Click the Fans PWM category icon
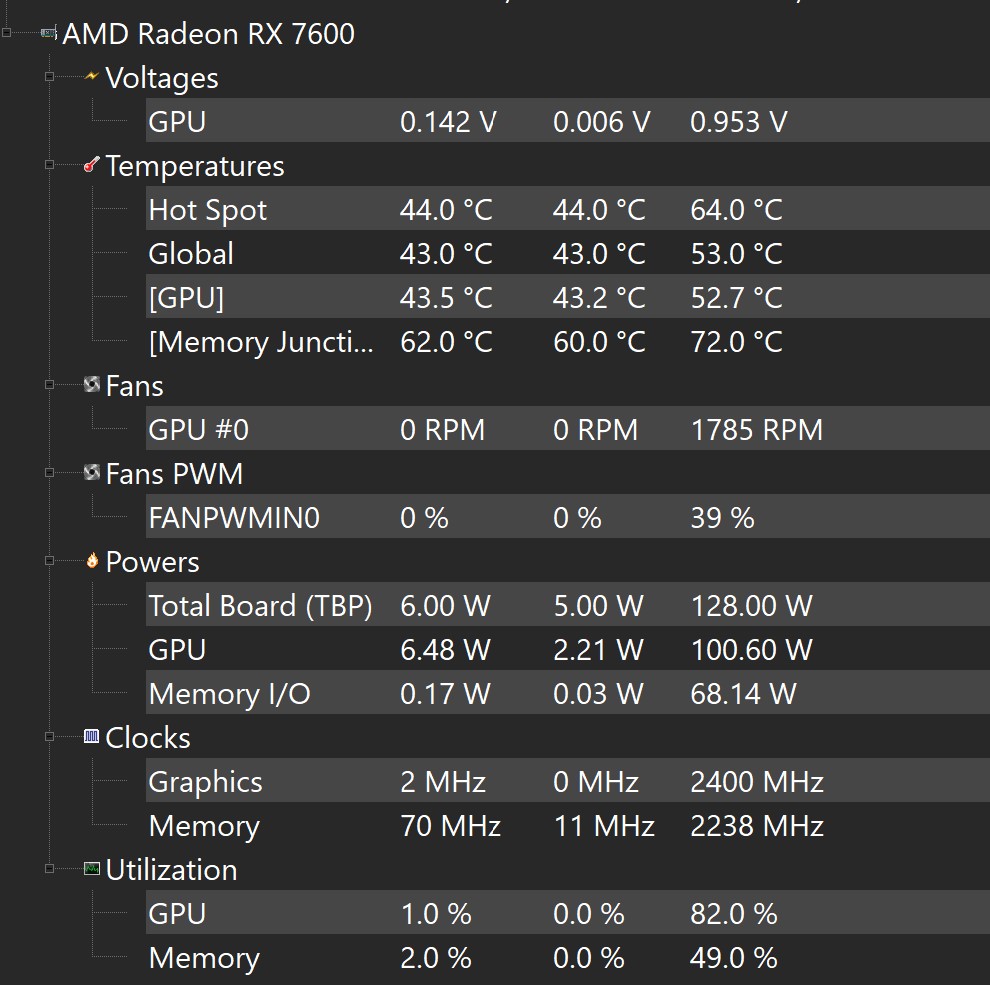The width and height of the screenshot is (990, 985). pos(92,473)
